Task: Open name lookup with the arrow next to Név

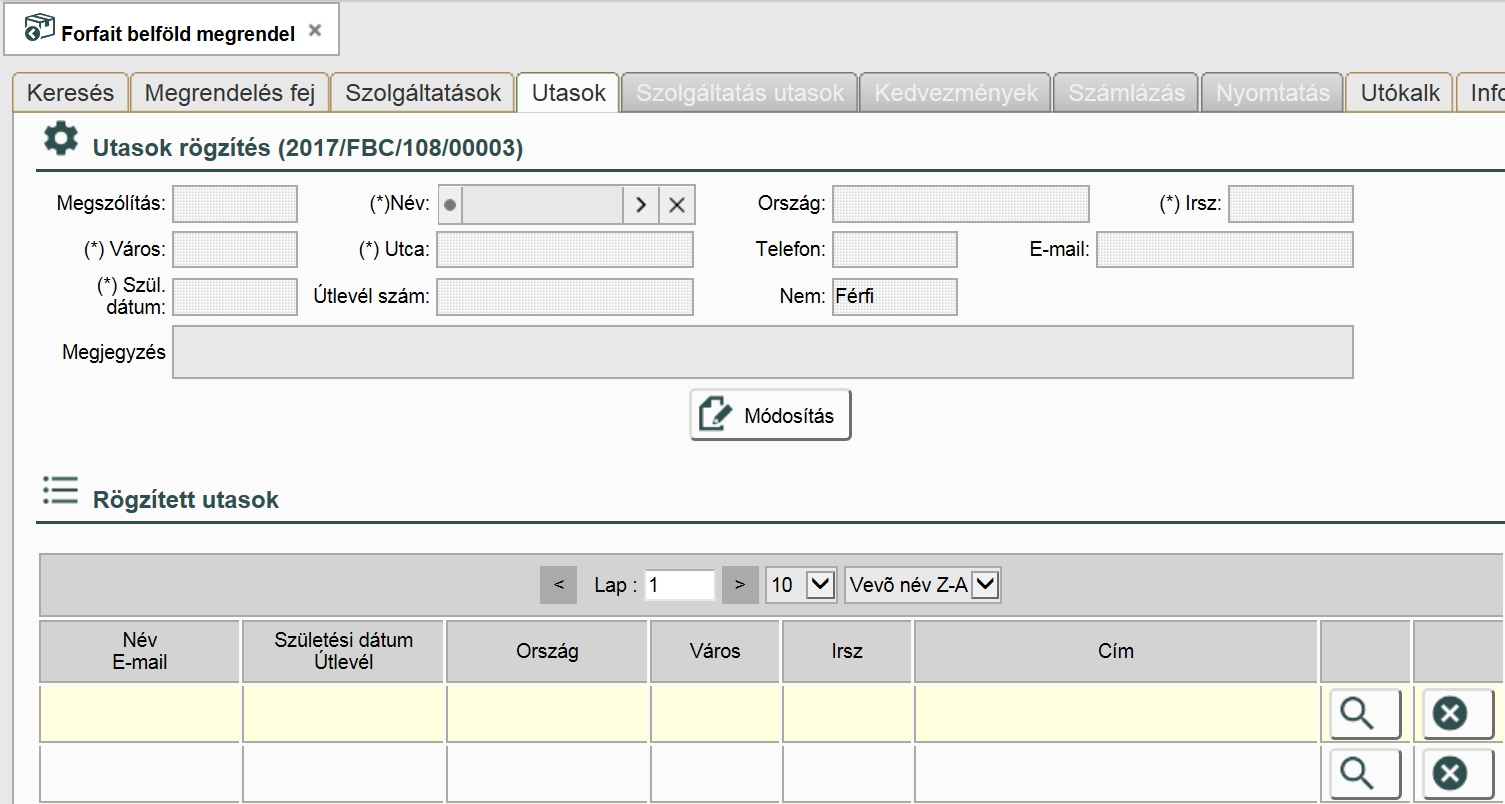Action: (x=640, y=205)
